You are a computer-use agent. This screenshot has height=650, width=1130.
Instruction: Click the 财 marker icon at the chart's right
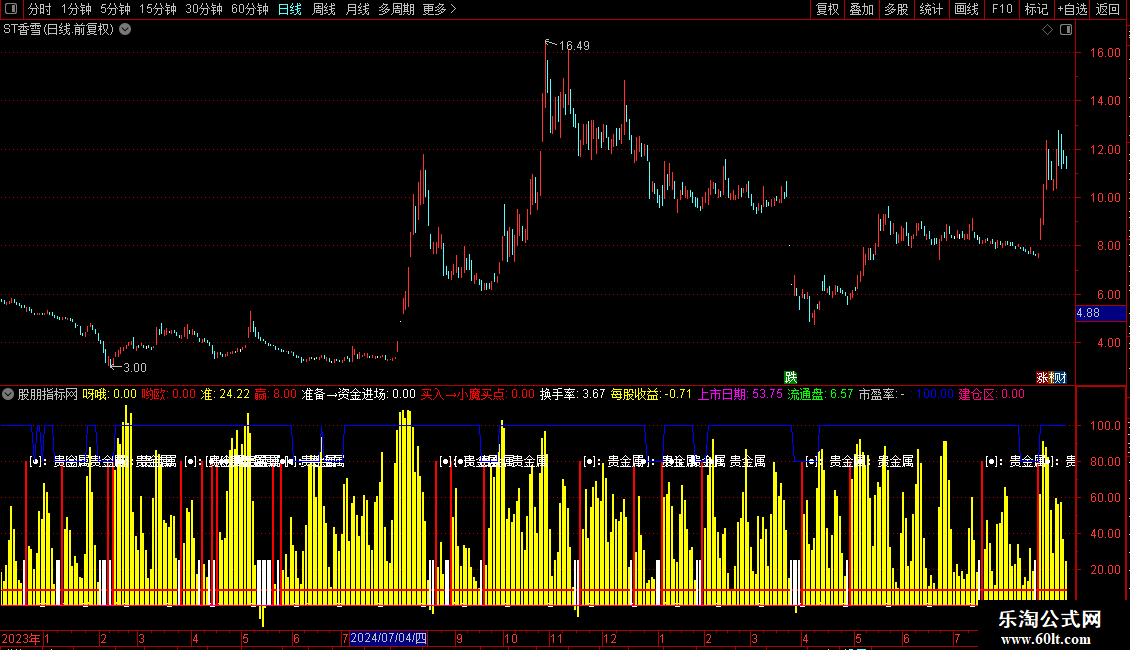[x=1060, y=378]
